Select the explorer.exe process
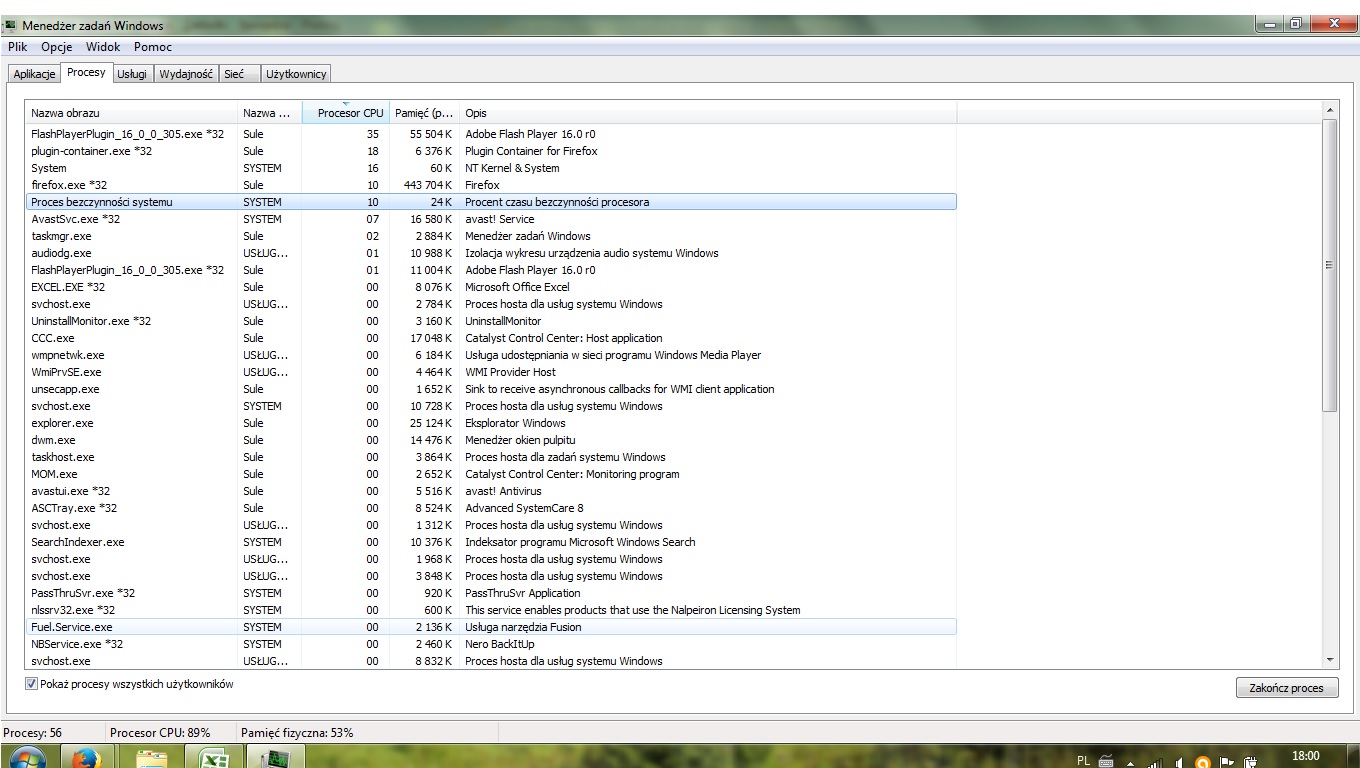Image resolution: width=1360 pixels, height=768 pixels. click(491, 423)
